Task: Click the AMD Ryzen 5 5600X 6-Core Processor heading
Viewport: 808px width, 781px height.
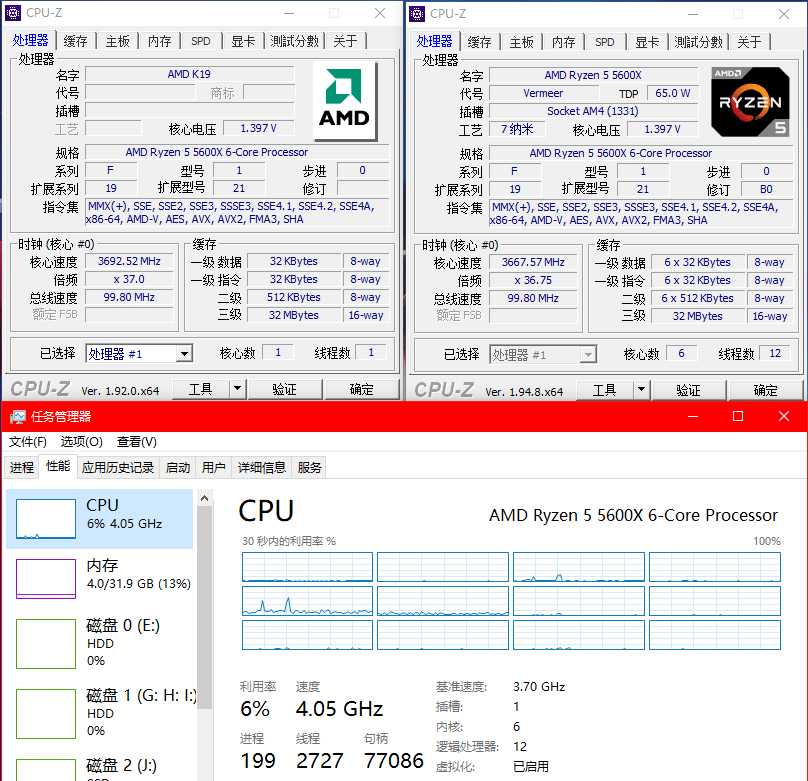Action: coord(633,515)
